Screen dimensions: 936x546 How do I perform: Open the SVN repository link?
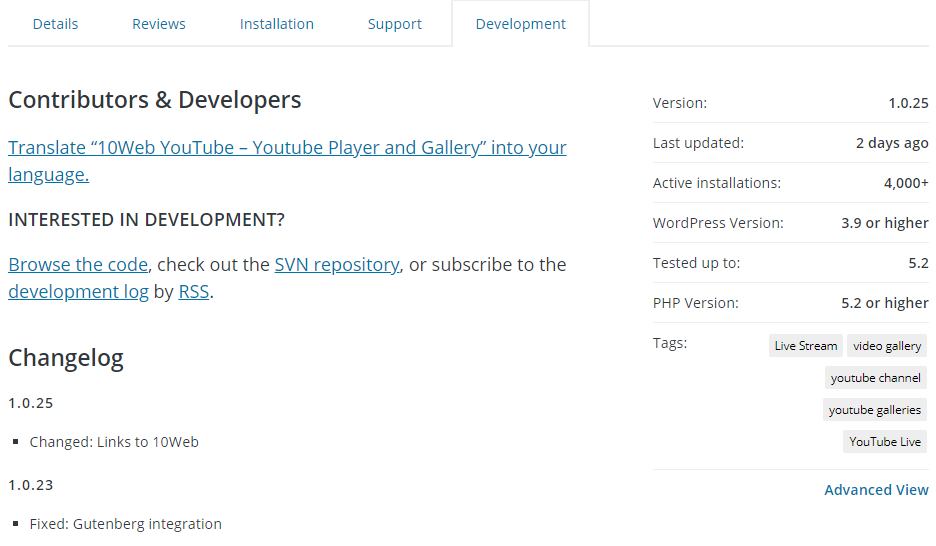point(337,265)
